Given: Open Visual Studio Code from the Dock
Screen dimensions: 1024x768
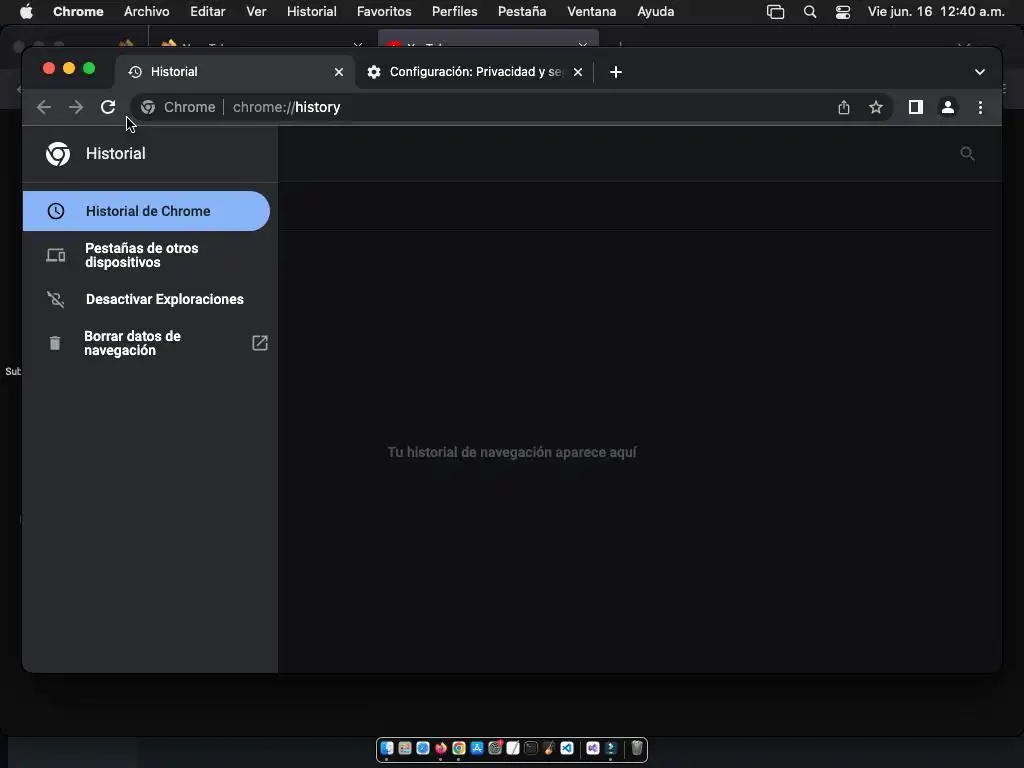Looking at the screenshot, I should point(567,748).
